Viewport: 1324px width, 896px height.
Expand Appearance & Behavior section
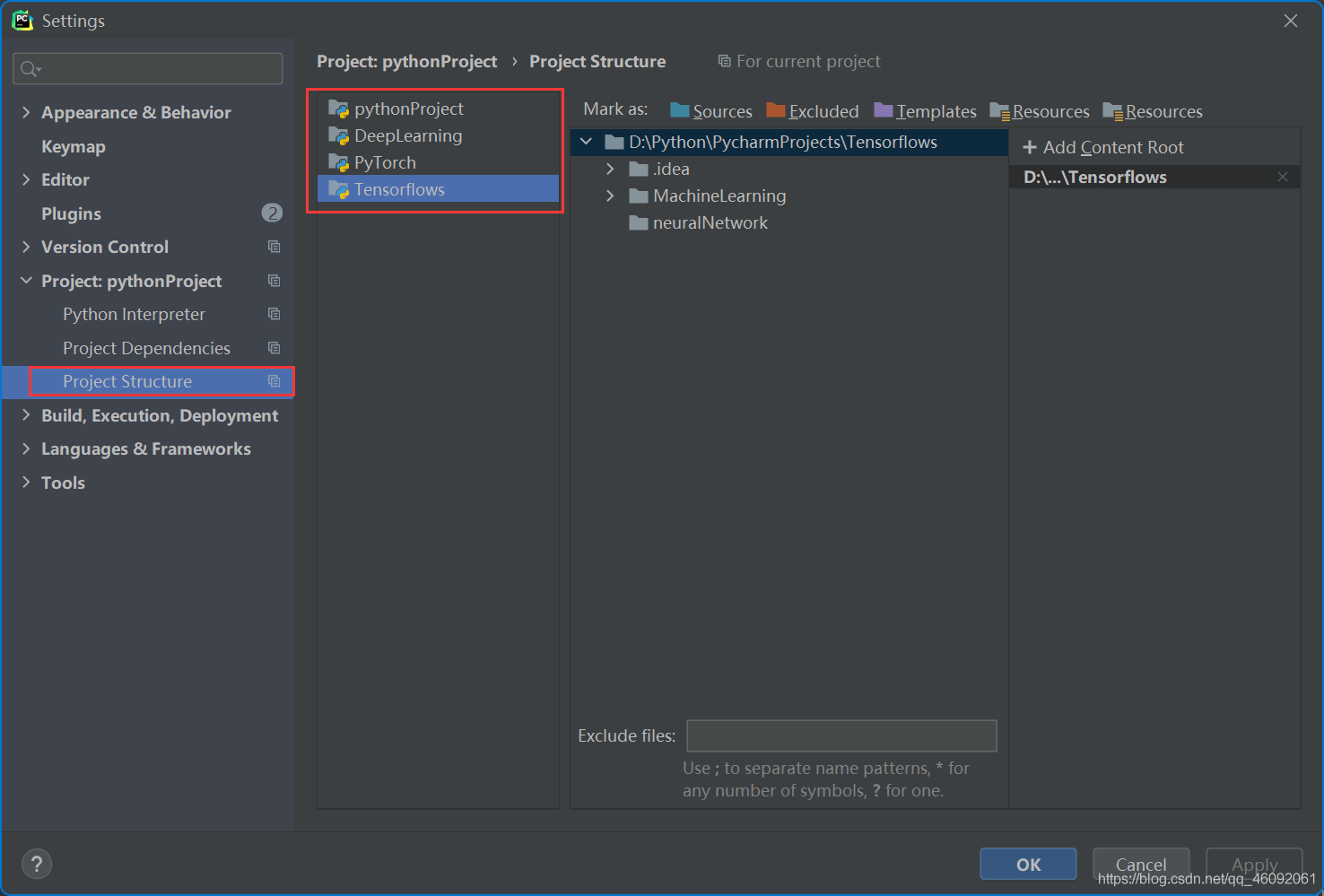pyautogui.click(x=26, y=112)
